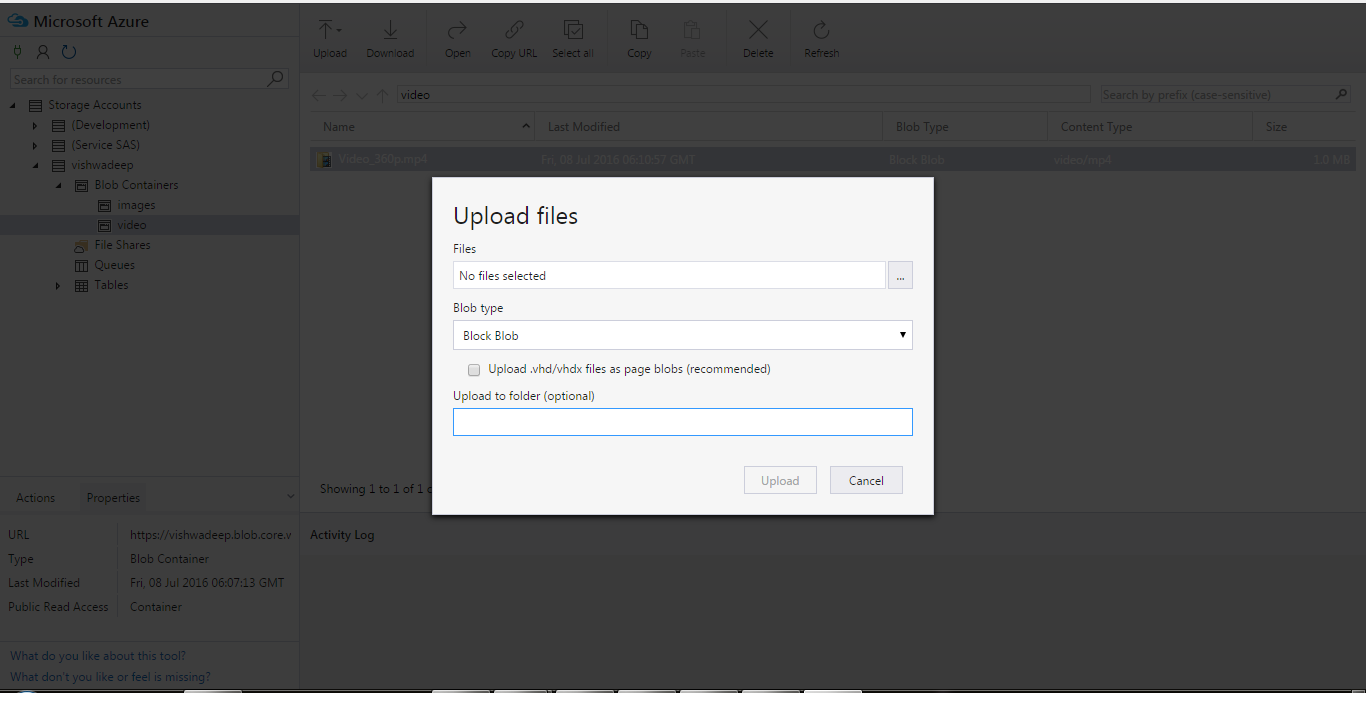Viewport: 1366px width, 709px height.
Task: Sort by the Last Modified column header
Action: click(x=709, y=127)
